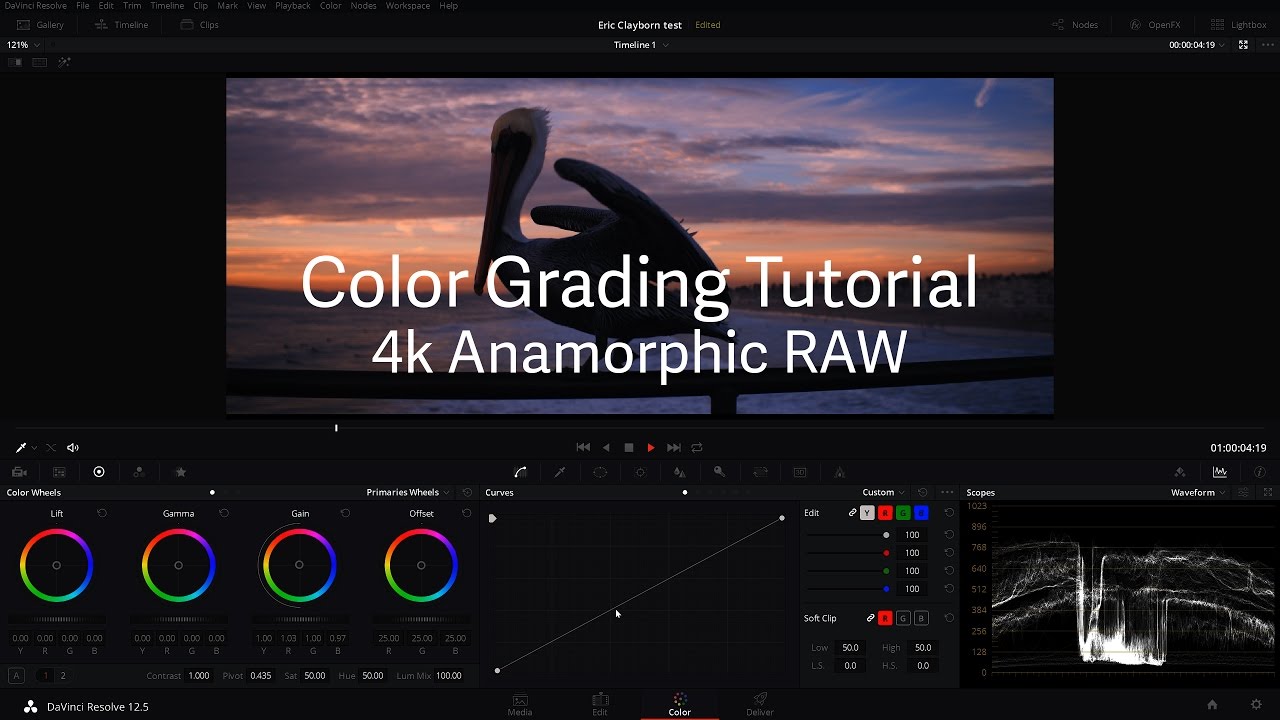Open the viewer timecode options dropdown
Screen dimensions: 1280x720
pos(1224,45)
